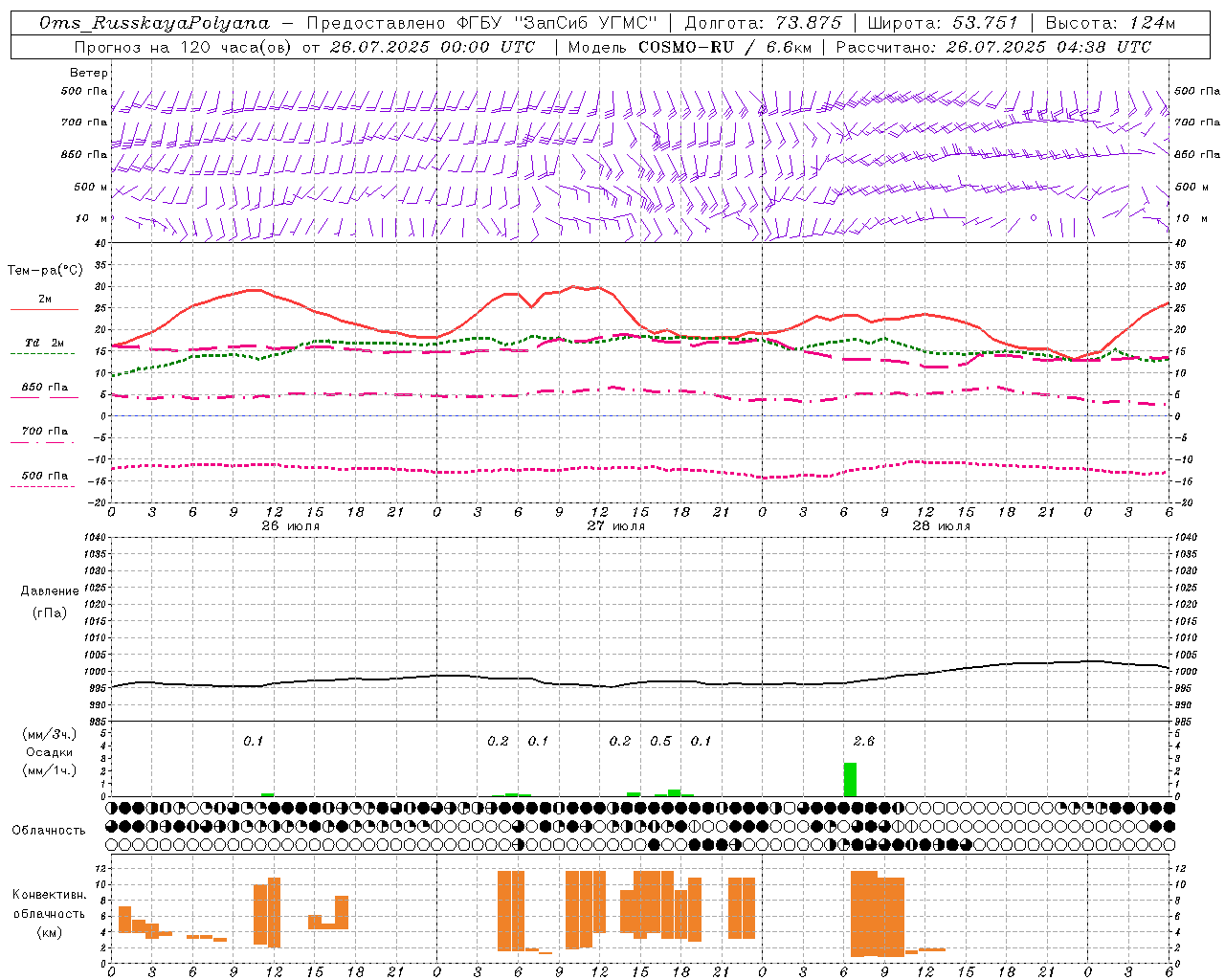Click the tall green 2.6 mm precipitation bar
The width and height of the screenshot is (1225, 980).
[850, 779]
